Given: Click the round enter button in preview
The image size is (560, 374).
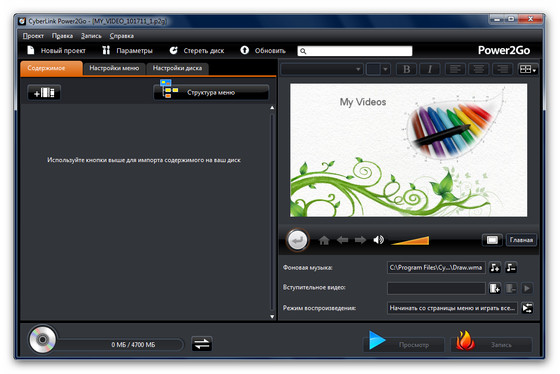Looking at the screenshot, I should 297,240.
